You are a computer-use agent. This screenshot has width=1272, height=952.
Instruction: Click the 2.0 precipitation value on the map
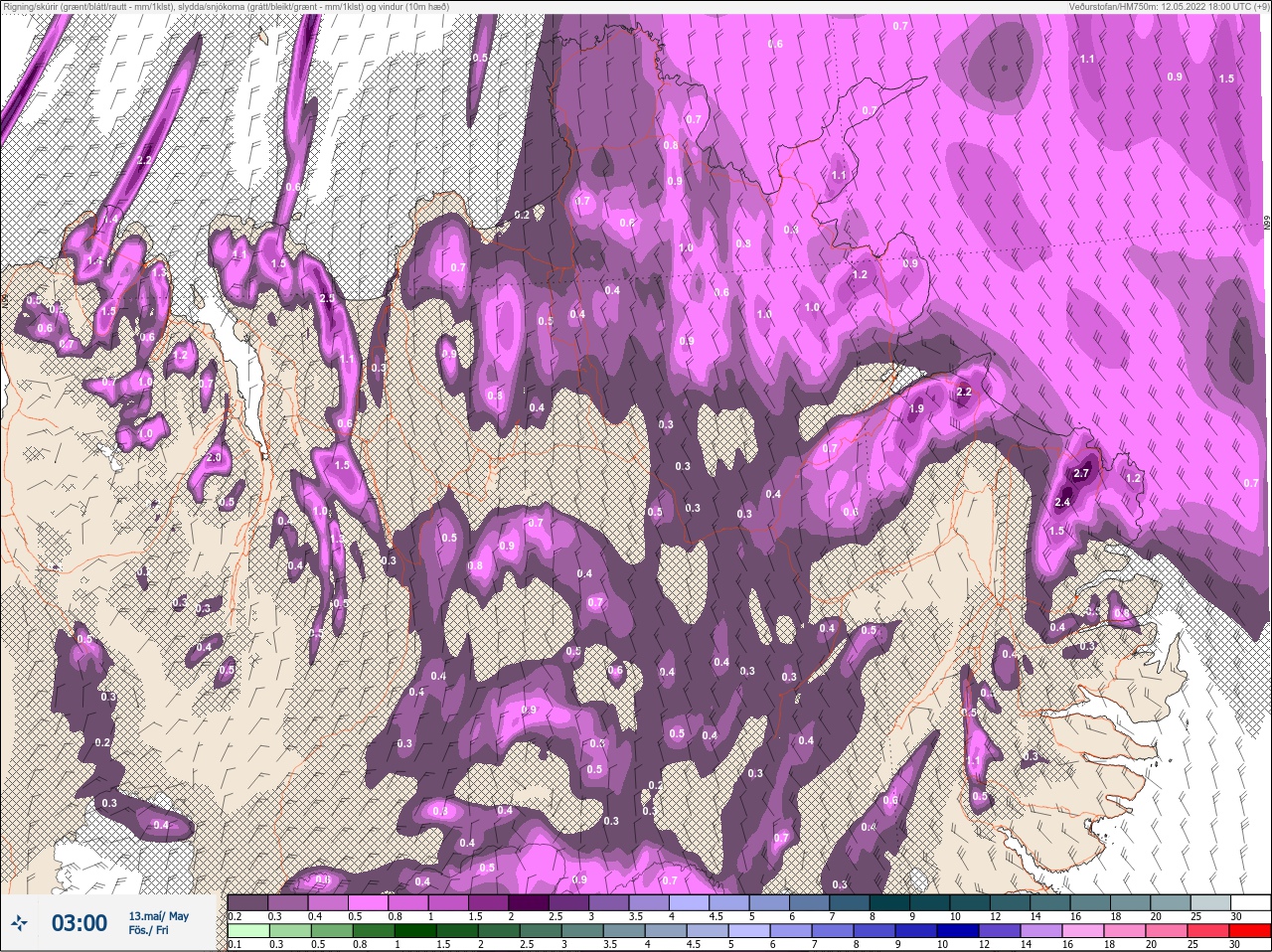pyautogui.click(x=214, y=457)
